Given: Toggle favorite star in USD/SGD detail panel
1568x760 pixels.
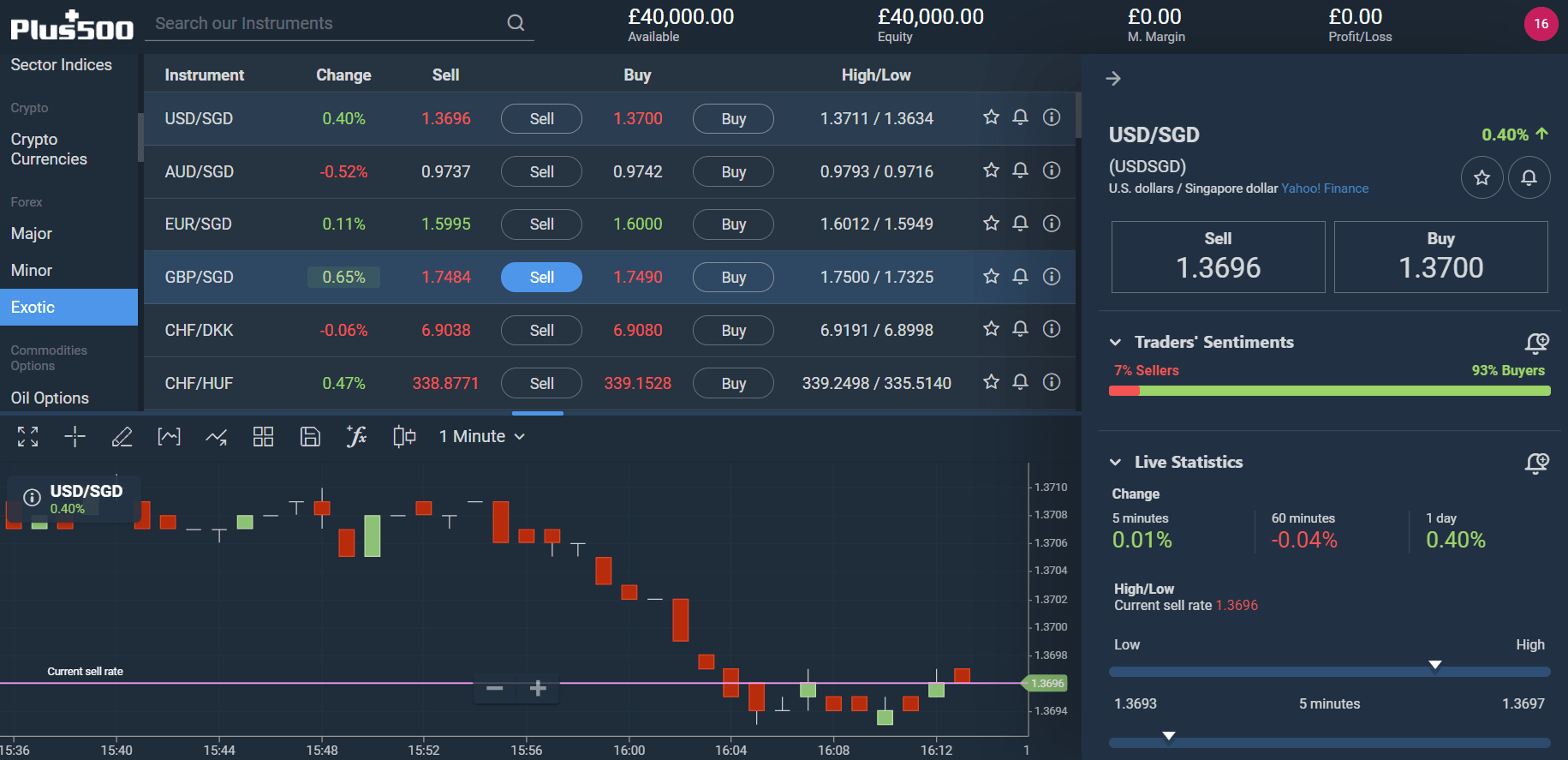Looking at the screenshot, I should 1482,178.
